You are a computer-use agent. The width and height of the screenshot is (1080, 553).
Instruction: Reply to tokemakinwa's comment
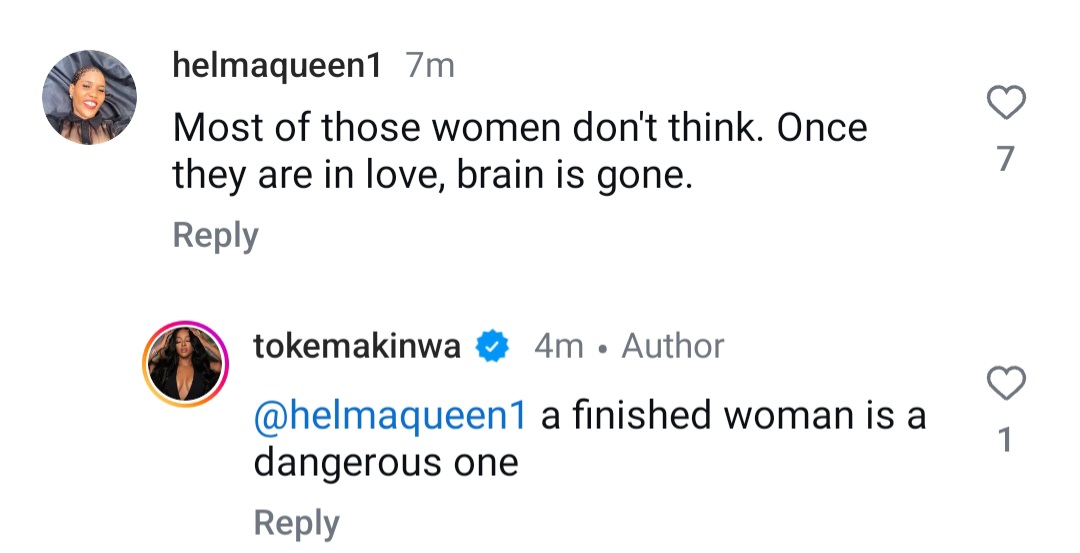pos(296,523)
